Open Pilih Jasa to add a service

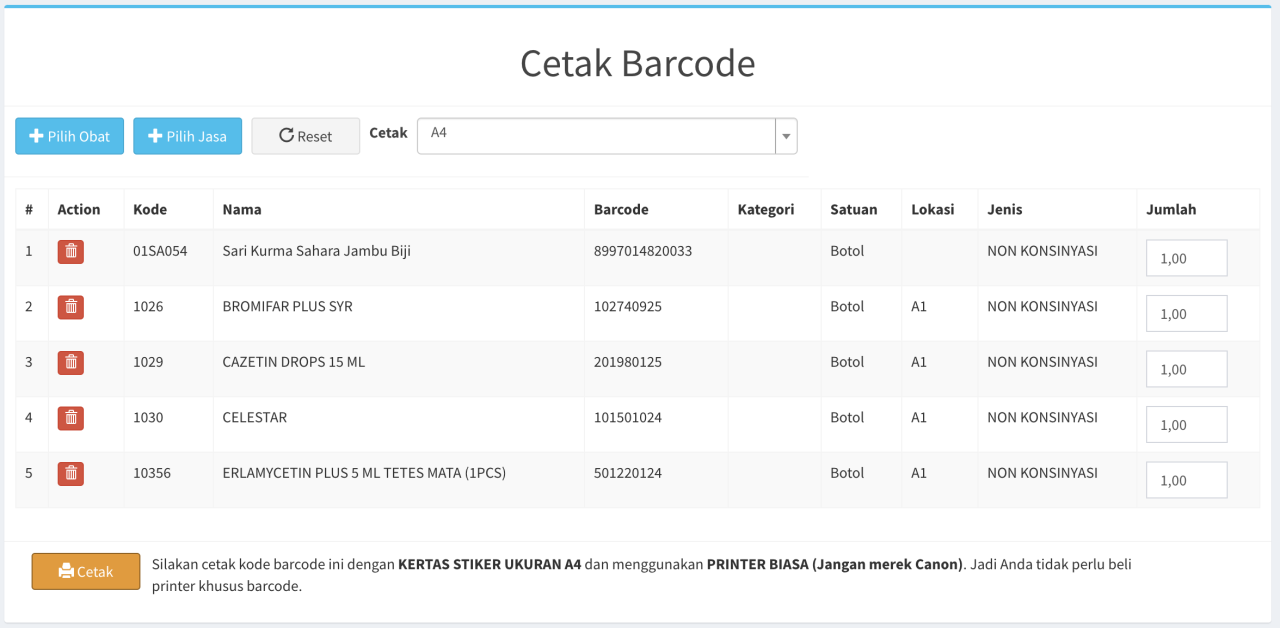click(x=187, y=136)
